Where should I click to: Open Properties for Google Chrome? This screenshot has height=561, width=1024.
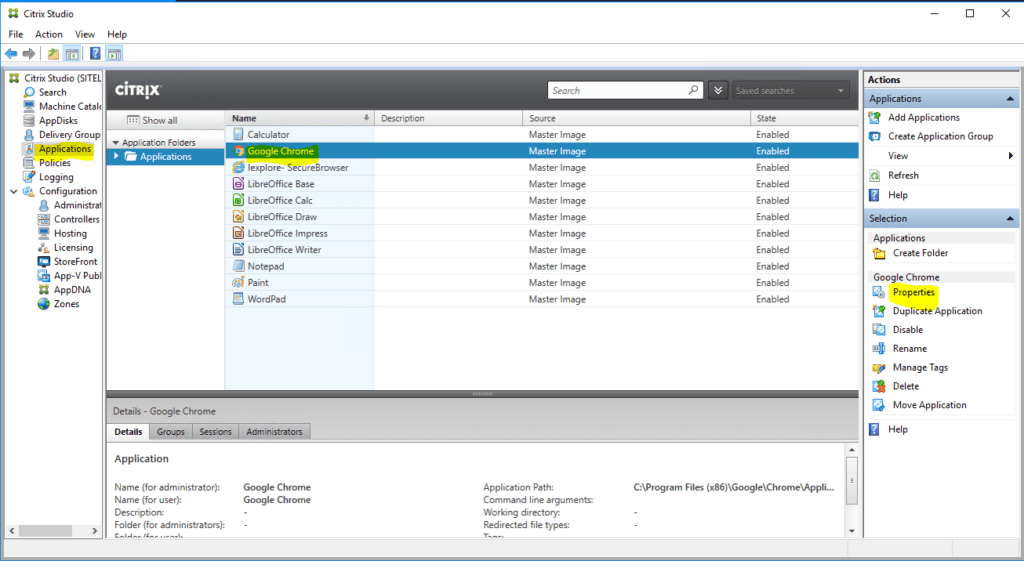click(x=914, y=293)
